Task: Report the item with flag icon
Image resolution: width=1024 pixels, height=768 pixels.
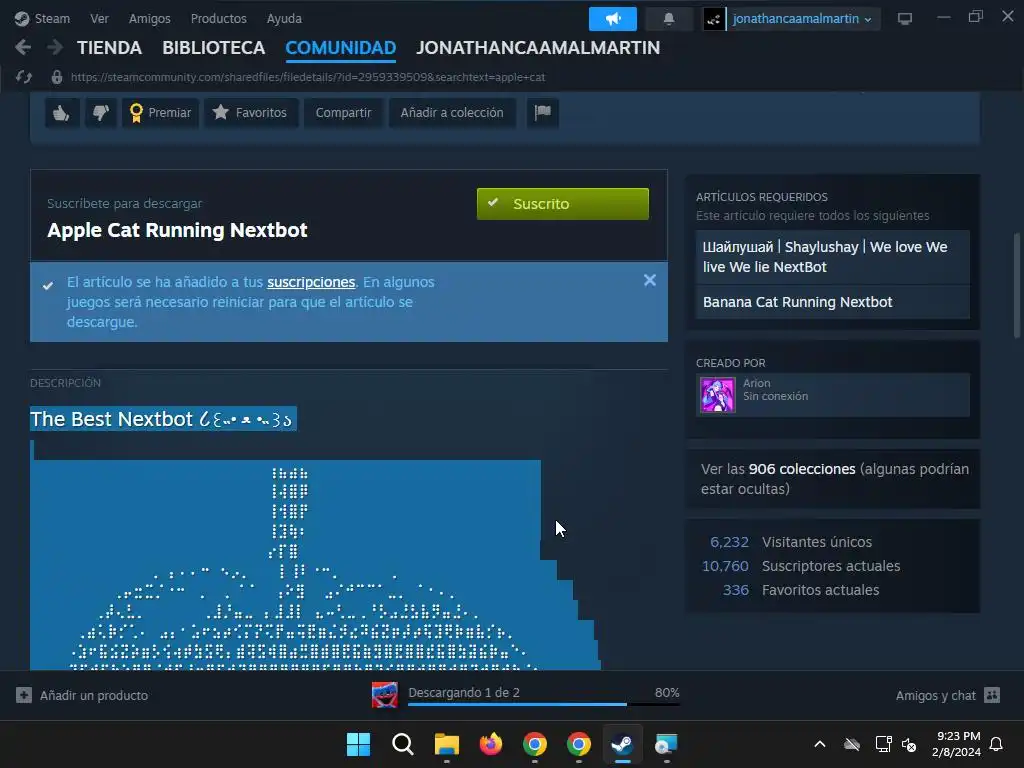Action: [x=543, y=113]
